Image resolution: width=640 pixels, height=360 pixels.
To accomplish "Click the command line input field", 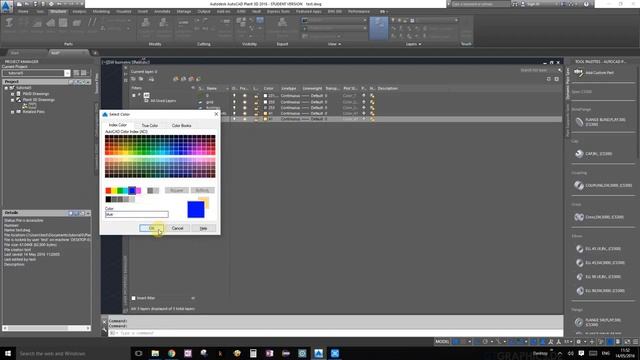I will [x=335, y=333].
